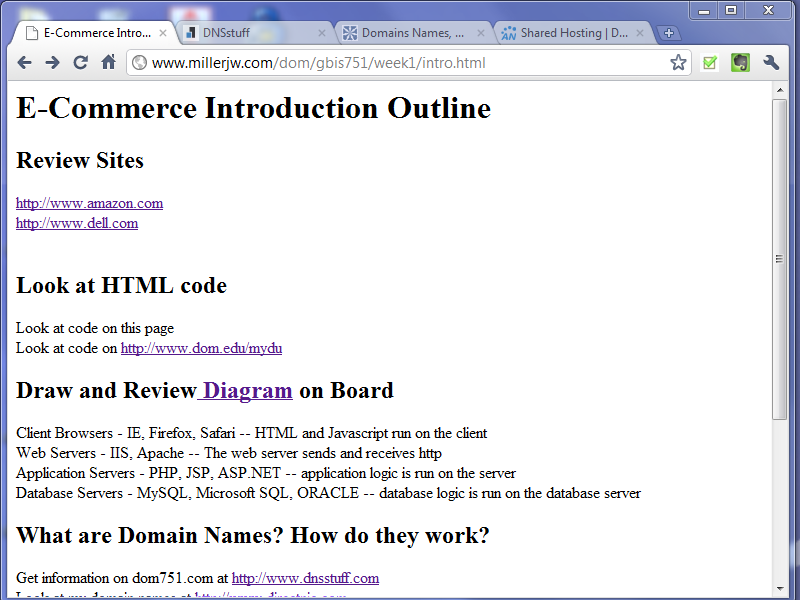Click the green checkmark extension icon
The image size is (800, 600).
point(710,63)
